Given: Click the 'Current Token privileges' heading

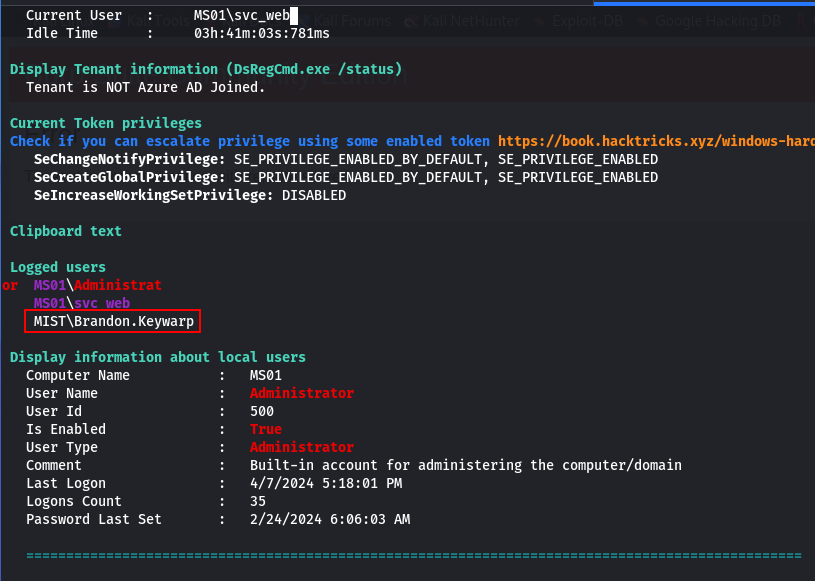Looking at the screenshot, I should pos(106,123).
